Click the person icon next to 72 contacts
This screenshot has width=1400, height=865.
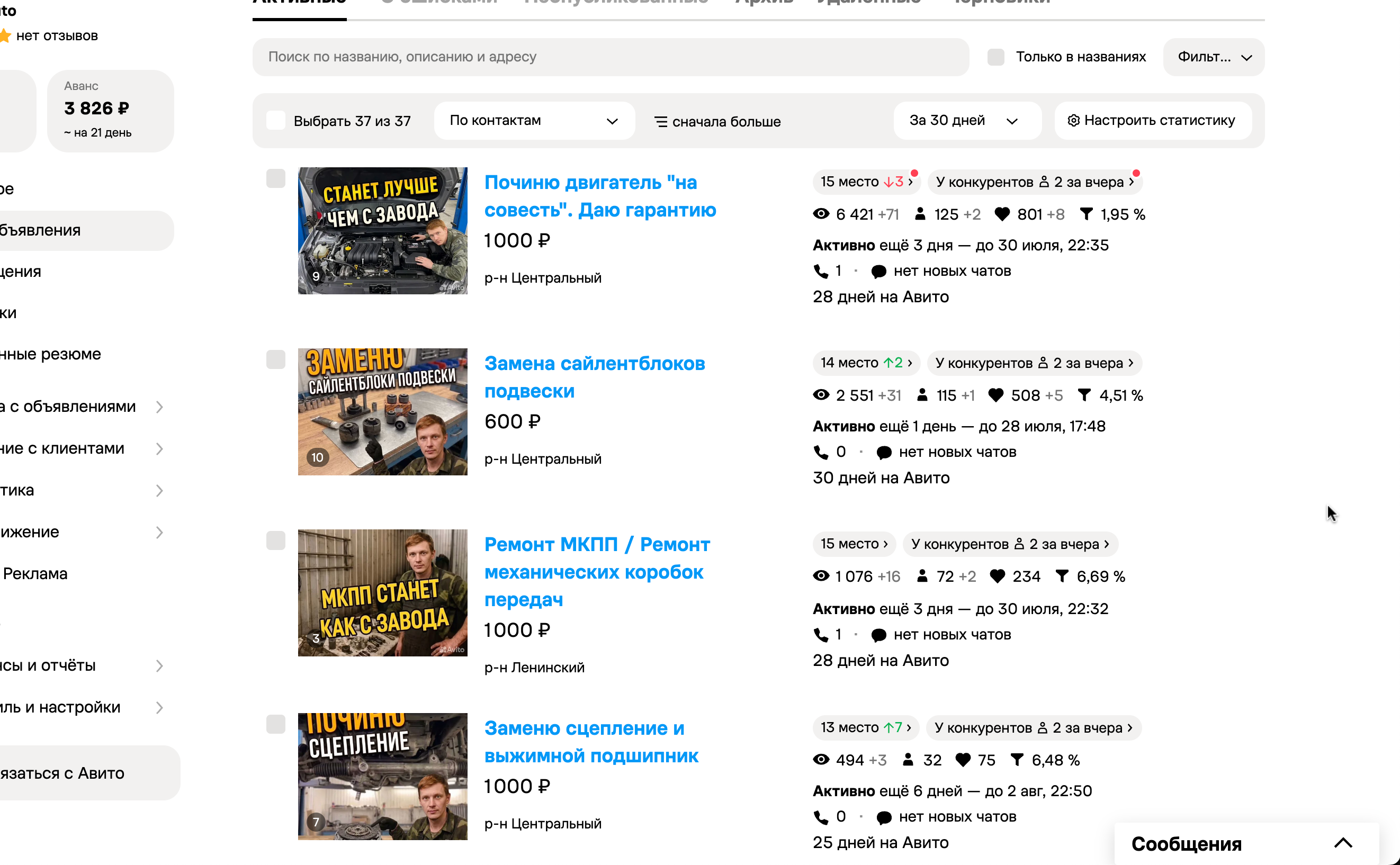coord(922,575)
